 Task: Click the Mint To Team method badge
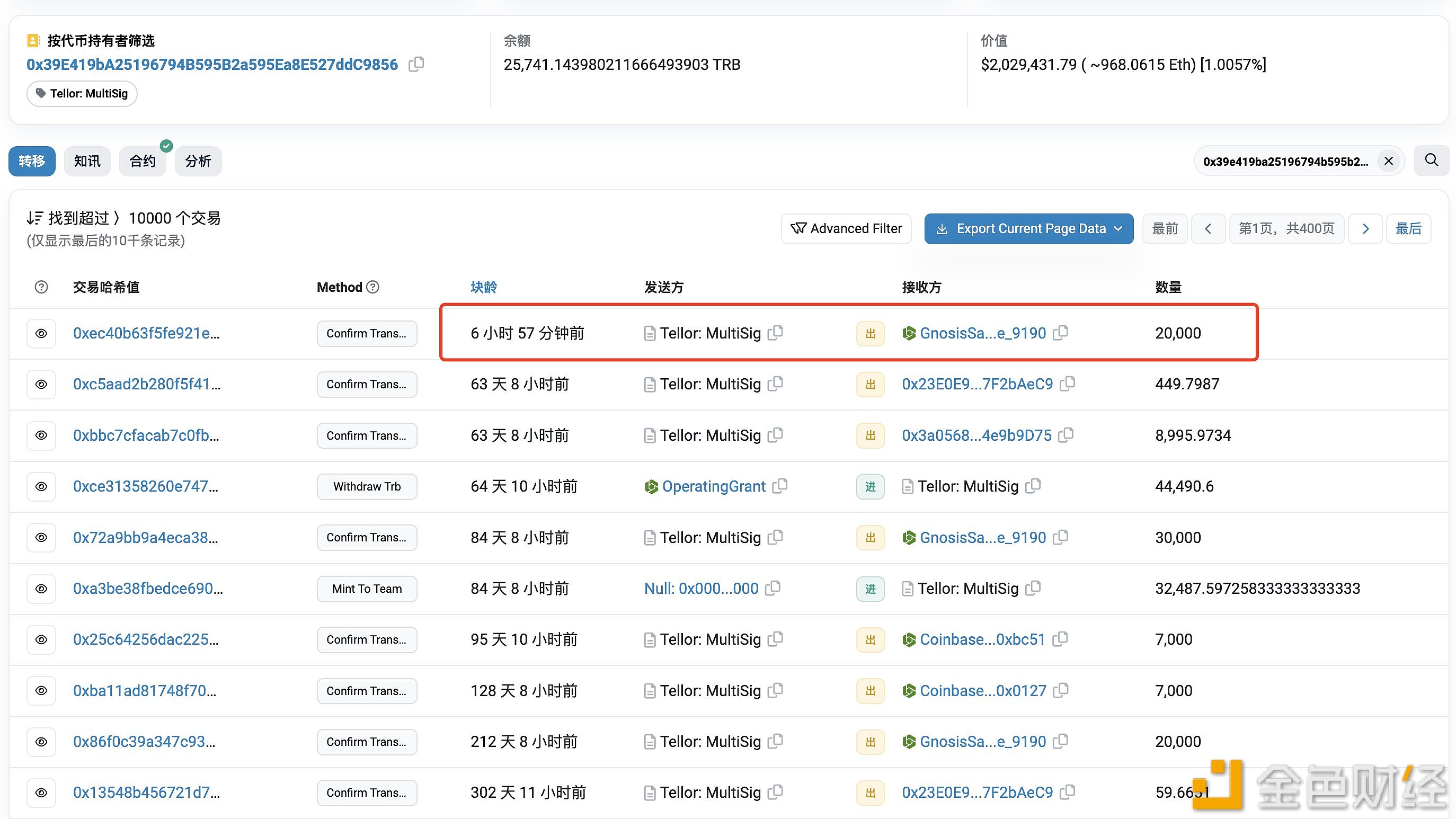point(367,589)
